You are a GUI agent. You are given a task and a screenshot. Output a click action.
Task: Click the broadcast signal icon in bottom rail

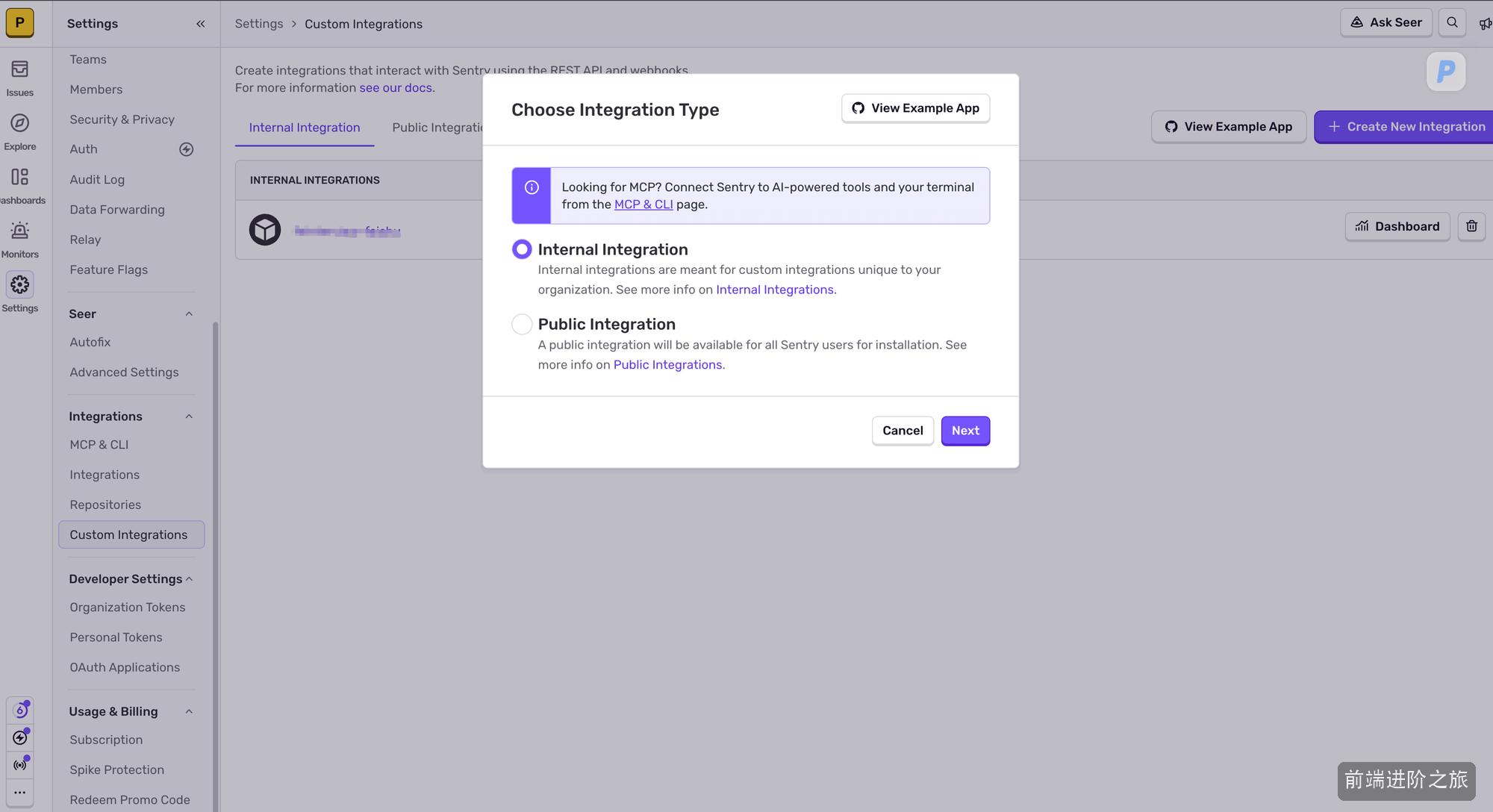(20, 765)
